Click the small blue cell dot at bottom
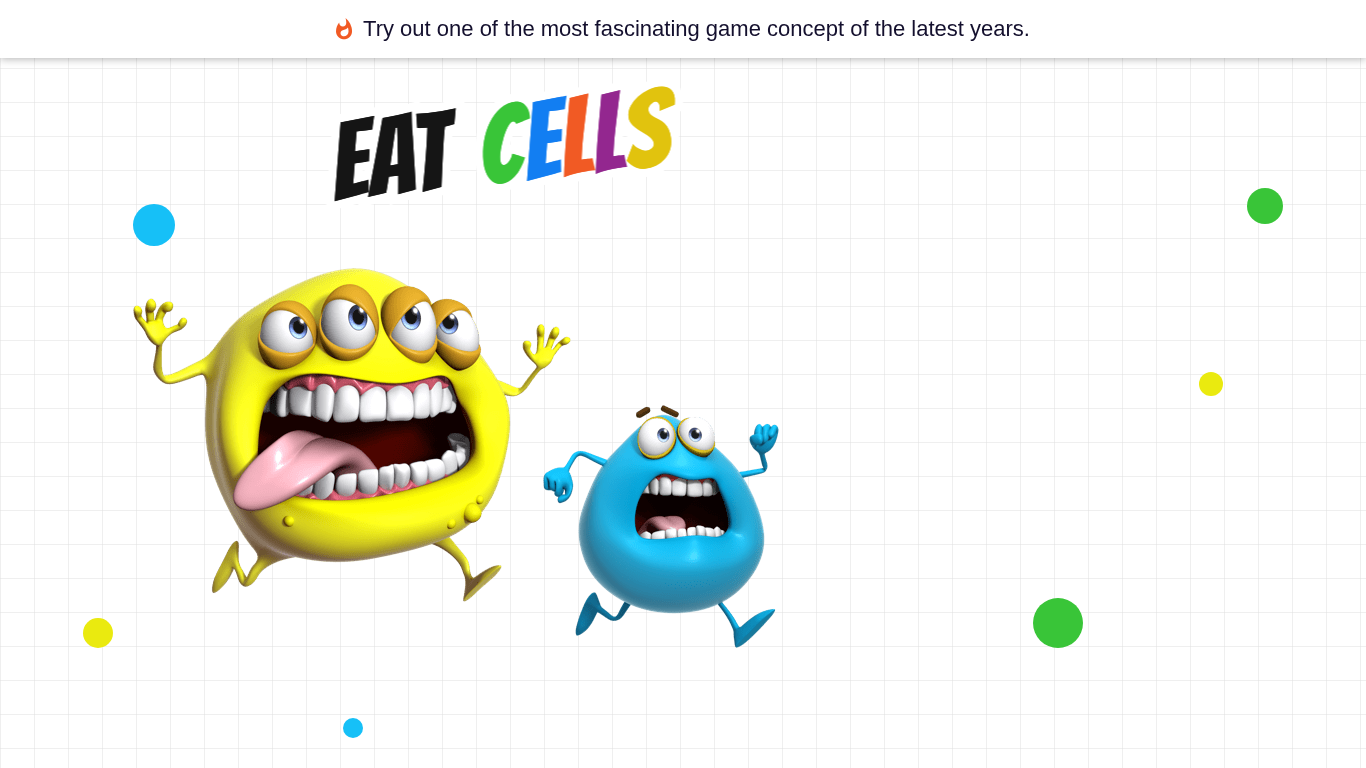 pos(353,728)
